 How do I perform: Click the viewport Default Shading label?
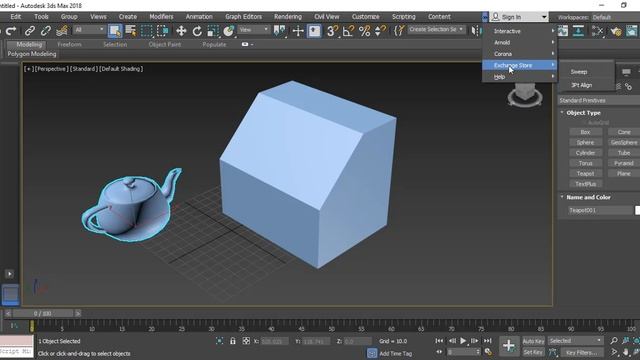[x=121, y=69]
